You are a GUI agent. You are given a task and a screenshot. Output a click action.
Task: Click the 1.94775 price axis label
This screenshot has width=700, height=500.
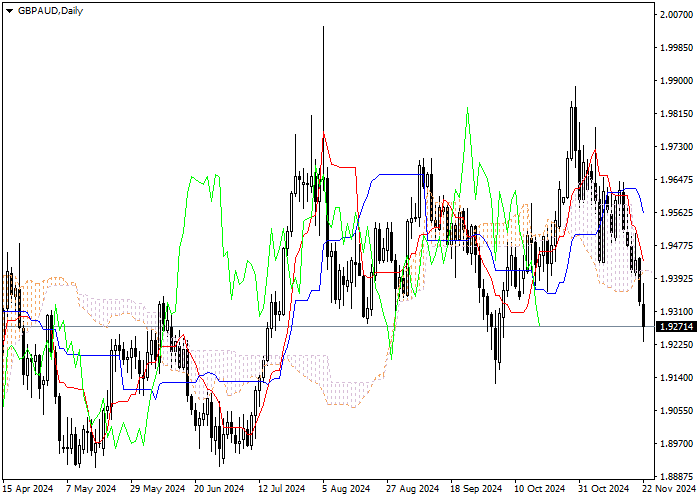[676, 246]
